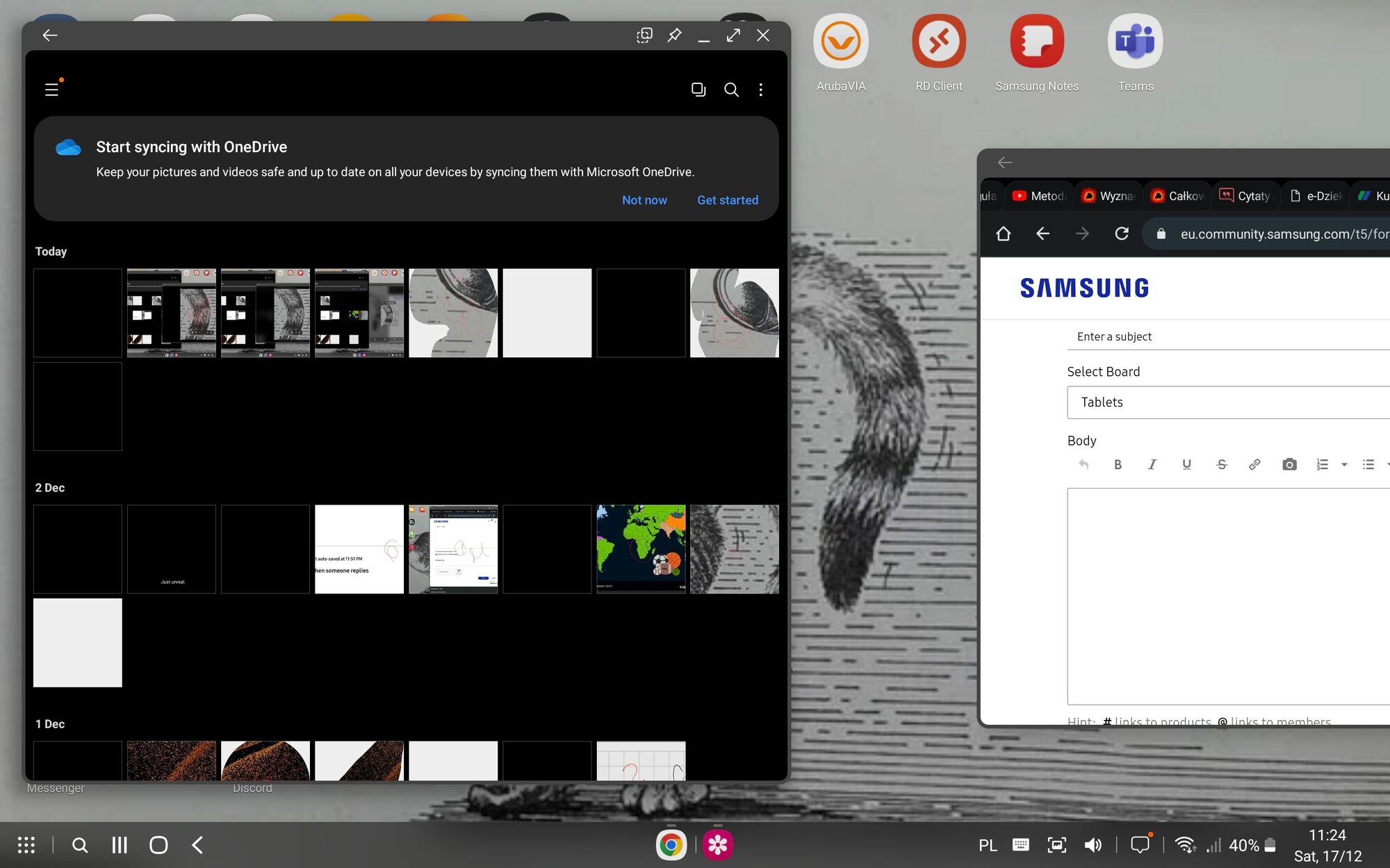Go back in the Chrome popup window
This screenshot has width=1390, height=868.
[x=1005, y=163]
